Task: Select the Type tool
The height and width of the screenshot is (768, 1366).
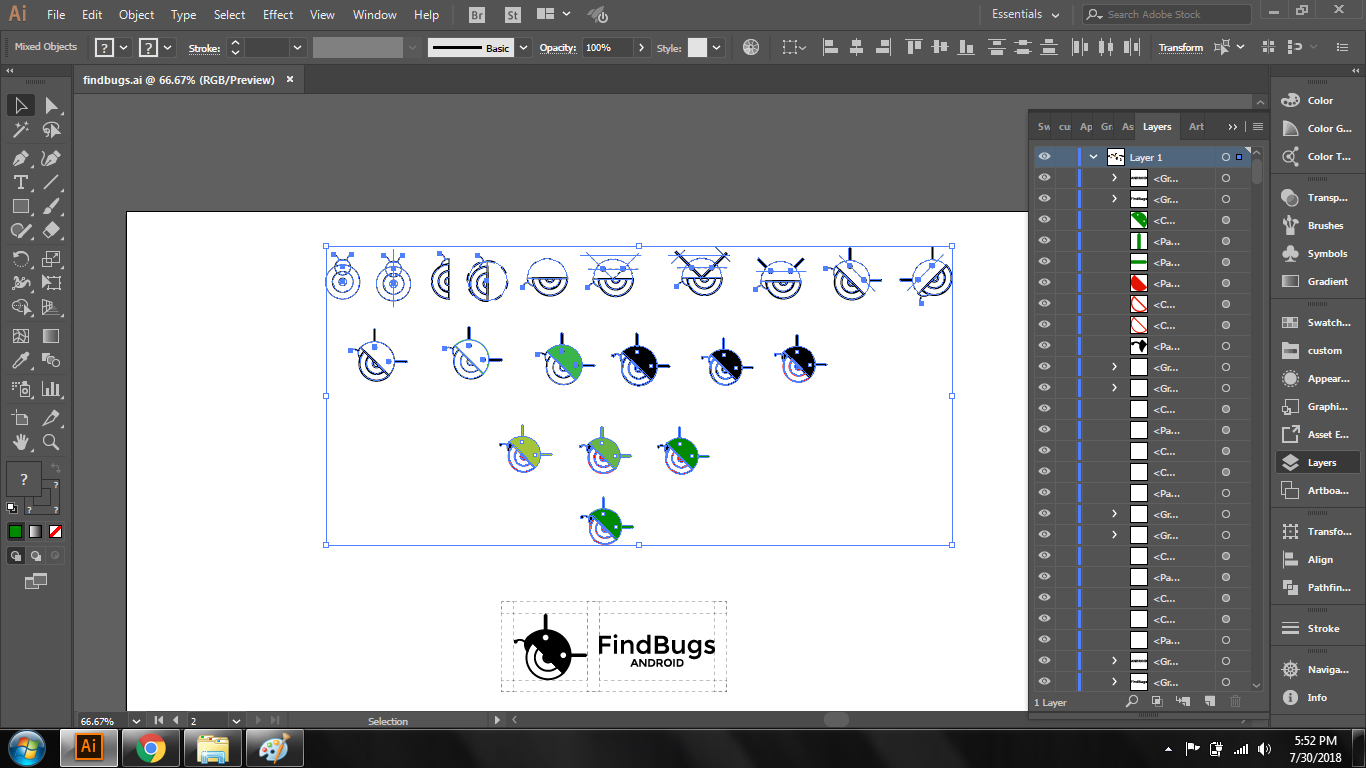Action: coord(20,182)
